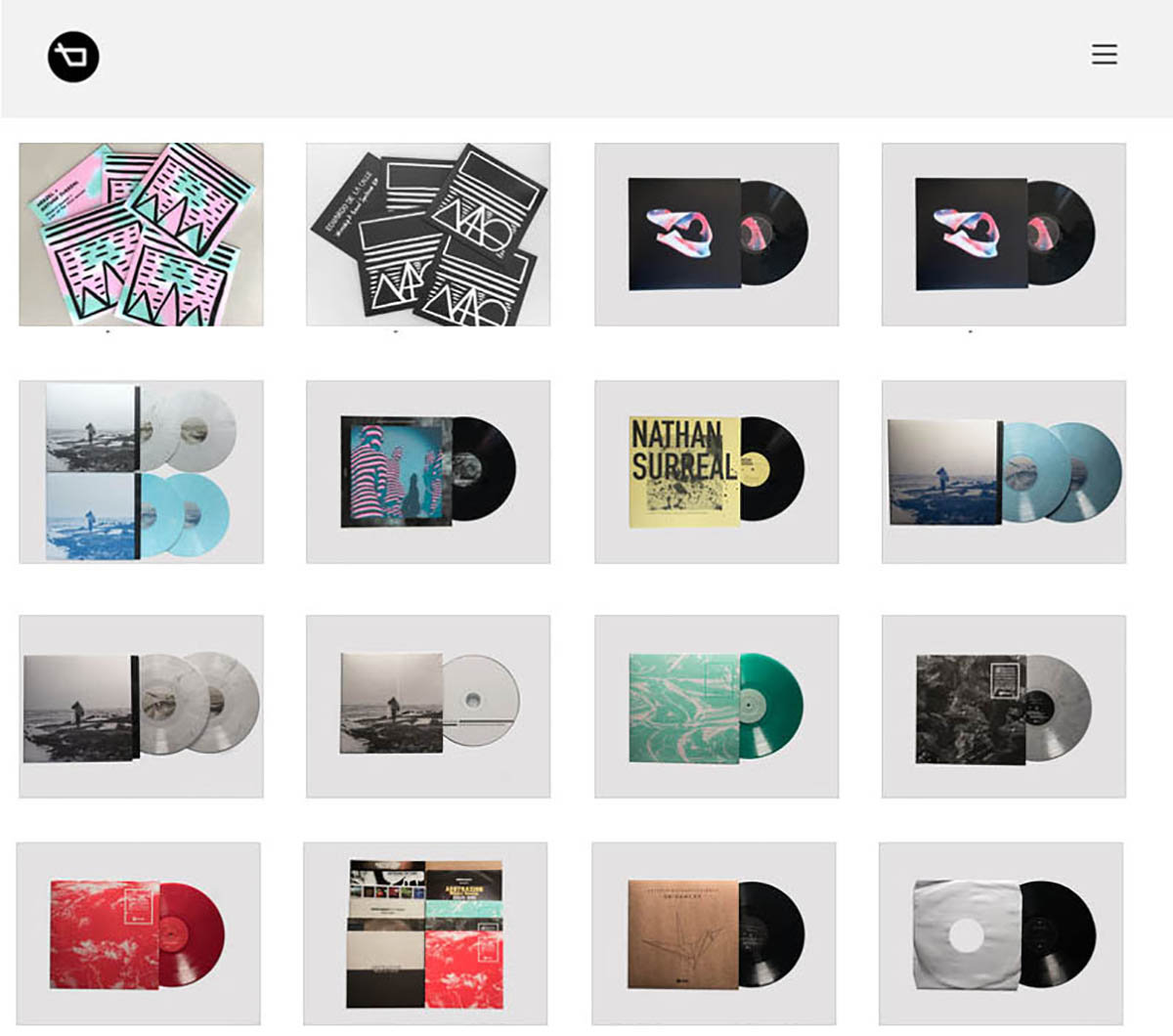This screenshot has width=1173, height=1036.
Task: Select the silver vinyl dark cover record
Action: pos(1004,707)
